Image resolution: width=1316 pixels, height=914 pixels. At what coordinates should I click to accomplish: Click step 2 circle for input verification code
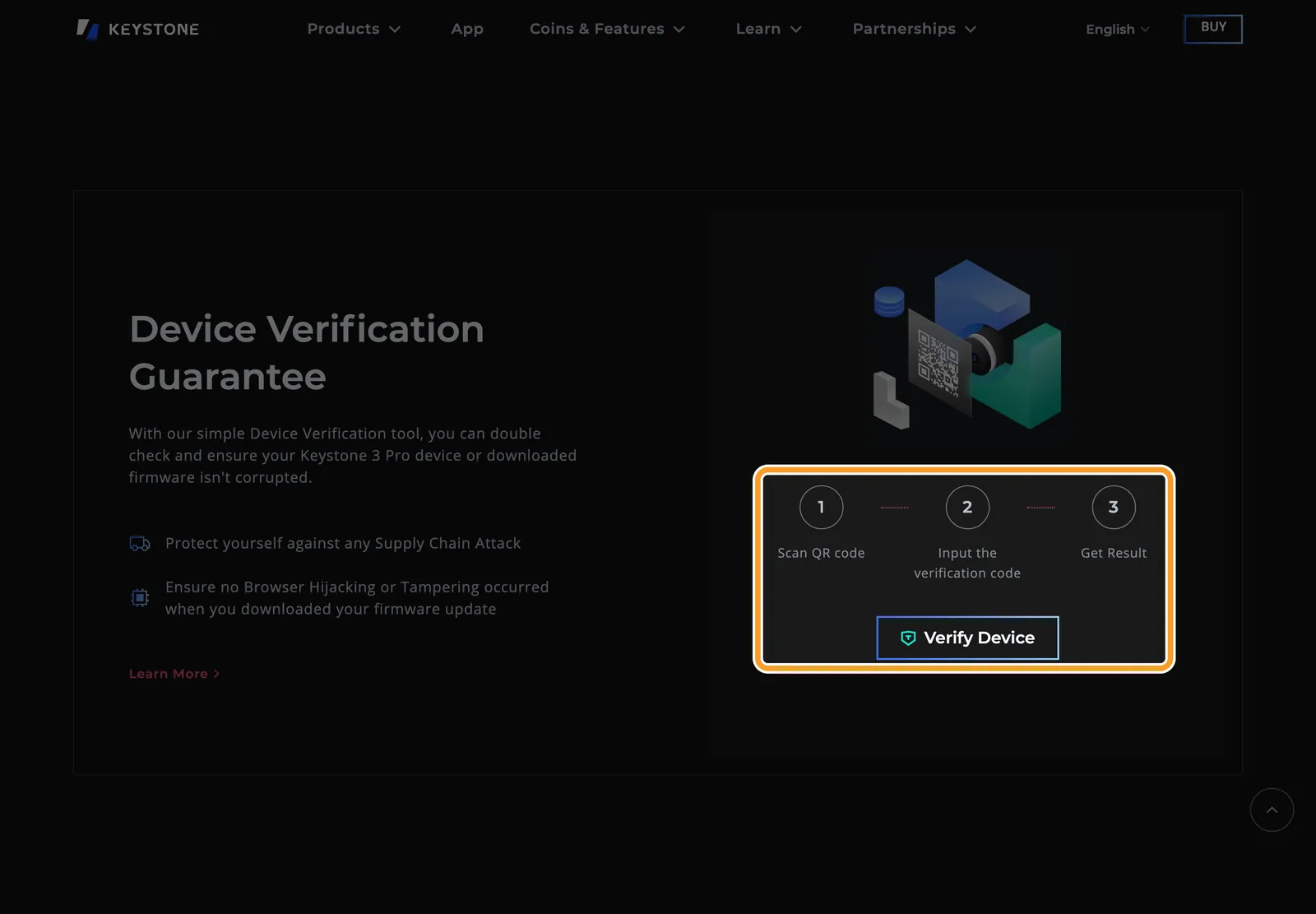pyautogui.click(x=967, y=507)
